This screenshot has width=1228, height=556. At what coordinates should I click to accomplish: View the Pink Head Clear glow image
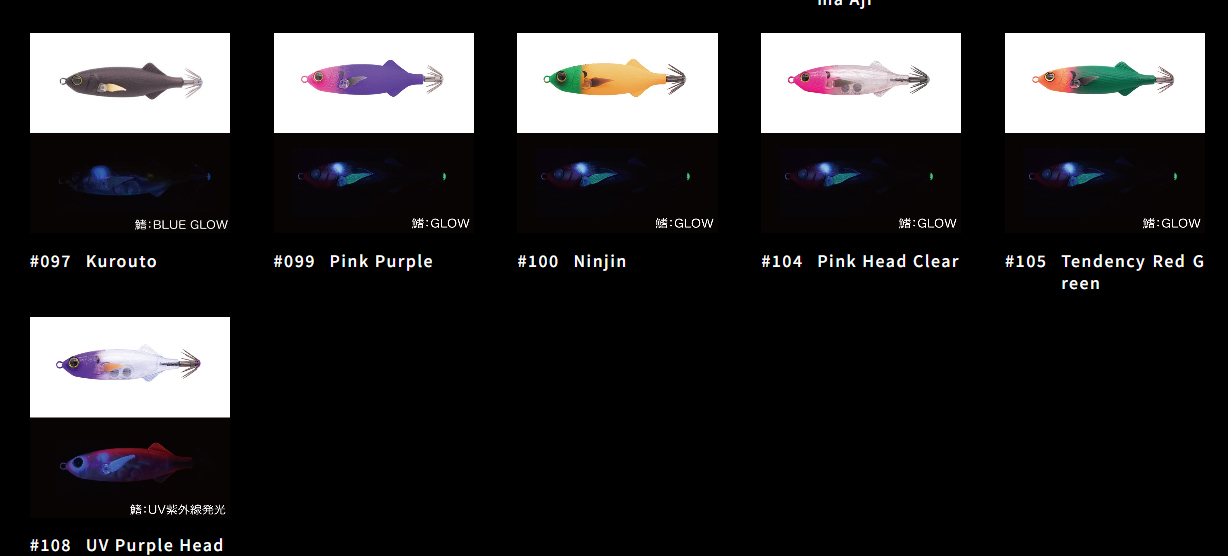pyautogui.click(x=861, y=183)
